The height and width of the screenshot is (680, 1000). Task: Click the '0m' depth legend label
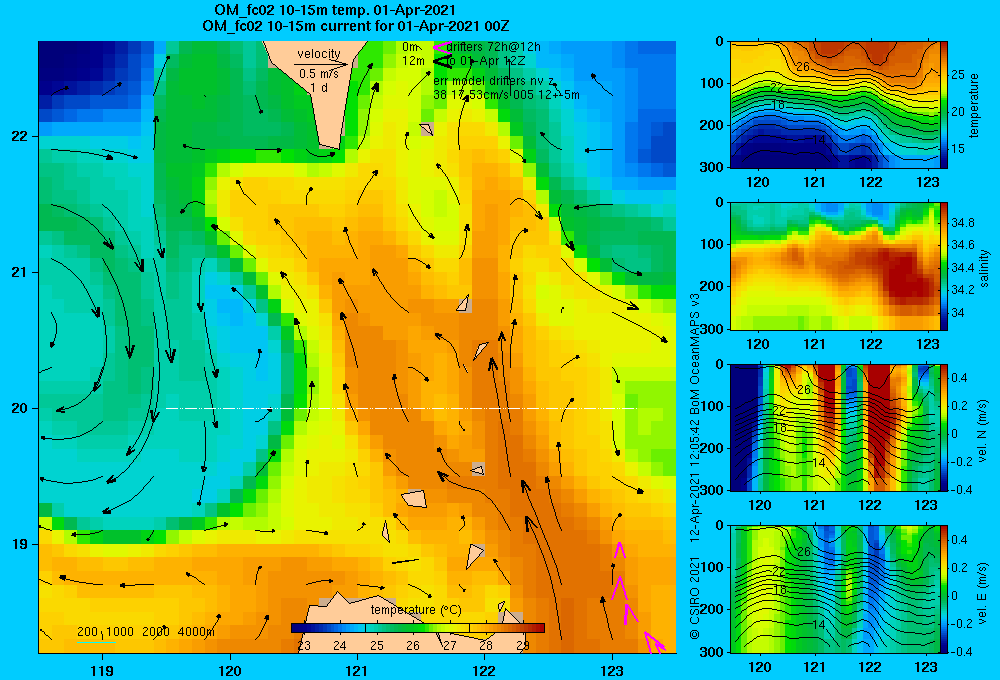411,47
